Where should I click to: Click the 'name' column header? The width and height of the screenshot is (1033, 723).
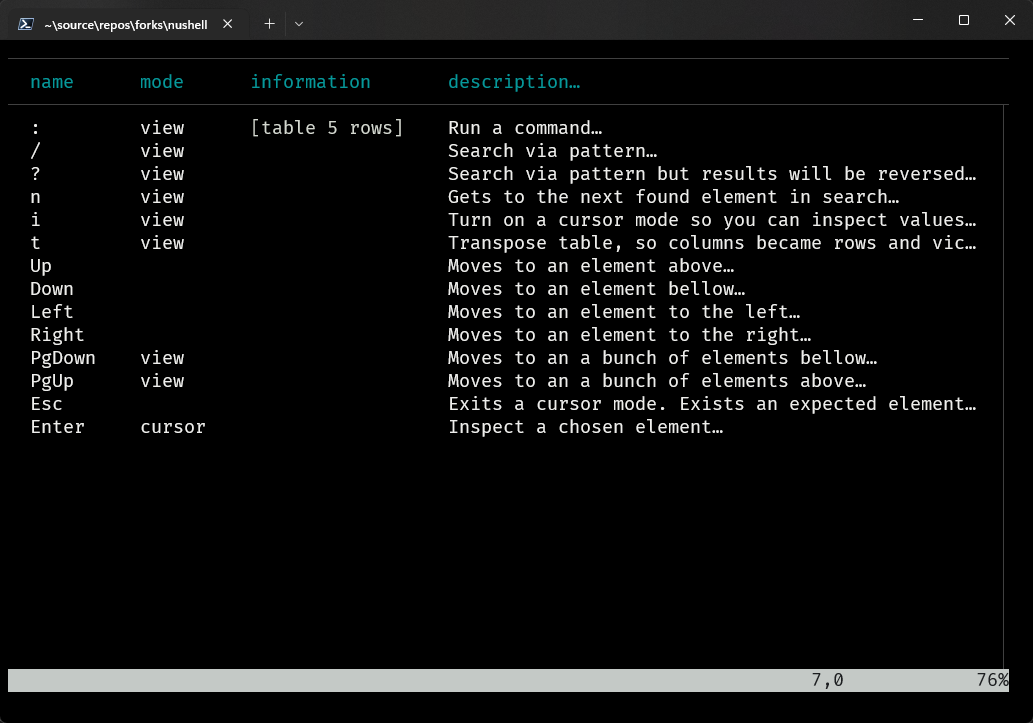point(52,82)
